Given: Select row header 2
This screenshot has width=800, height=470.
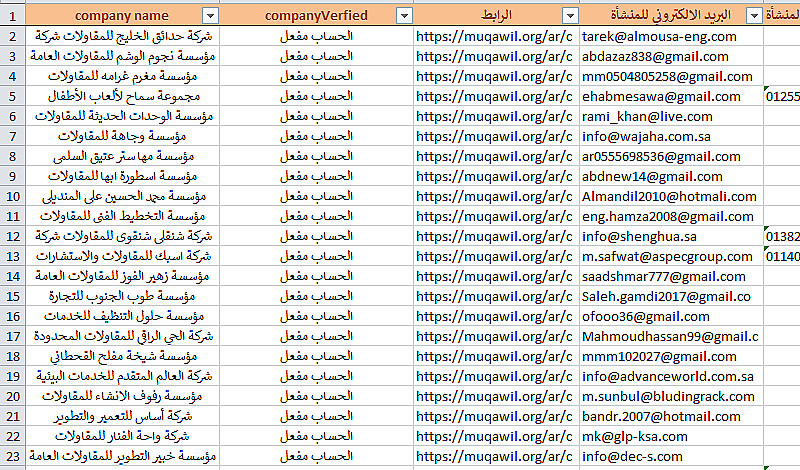Looking at the screenshot, I should 13,36.
